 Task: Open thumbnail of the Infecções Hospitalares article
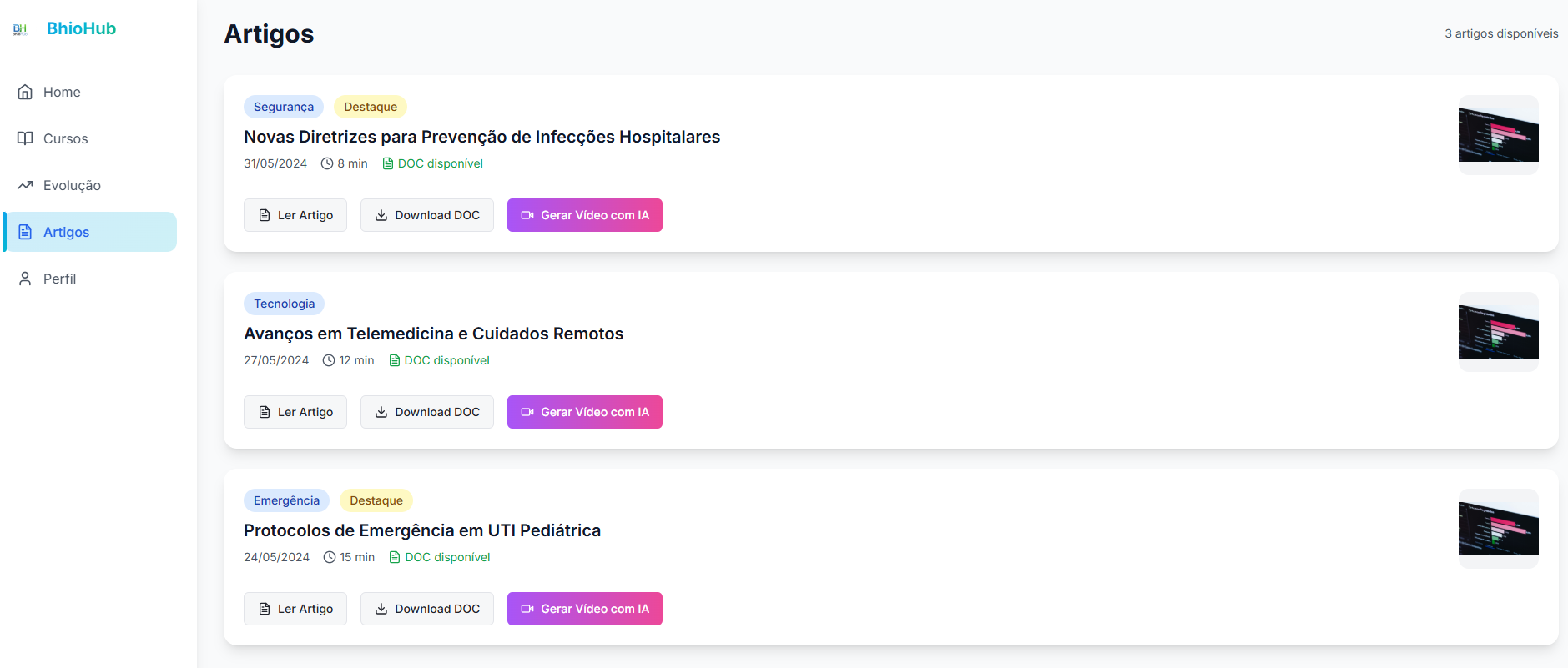(1499, 135)
